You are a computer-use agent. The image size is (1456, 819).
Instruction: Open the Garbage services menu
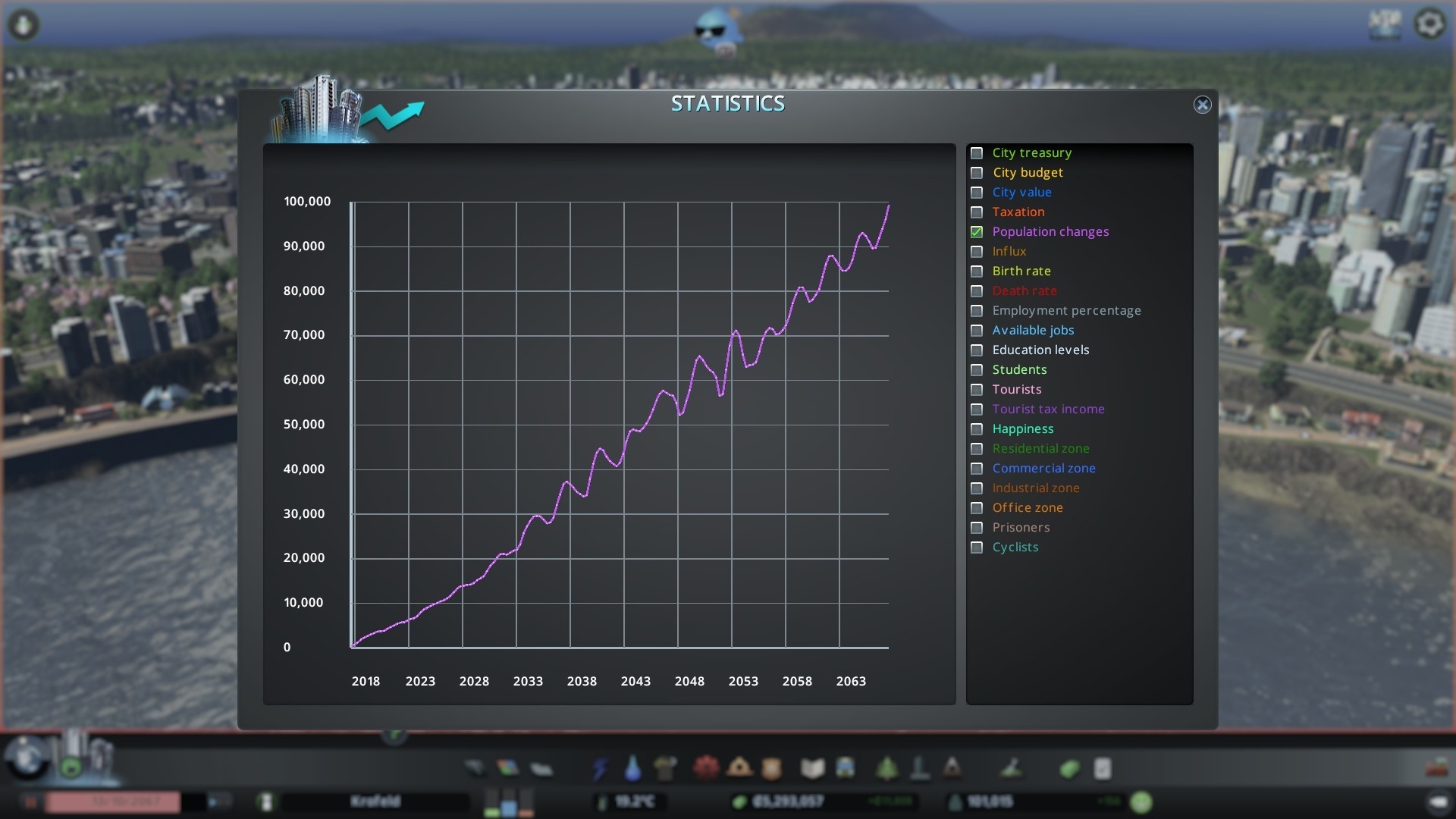(665, 769)
